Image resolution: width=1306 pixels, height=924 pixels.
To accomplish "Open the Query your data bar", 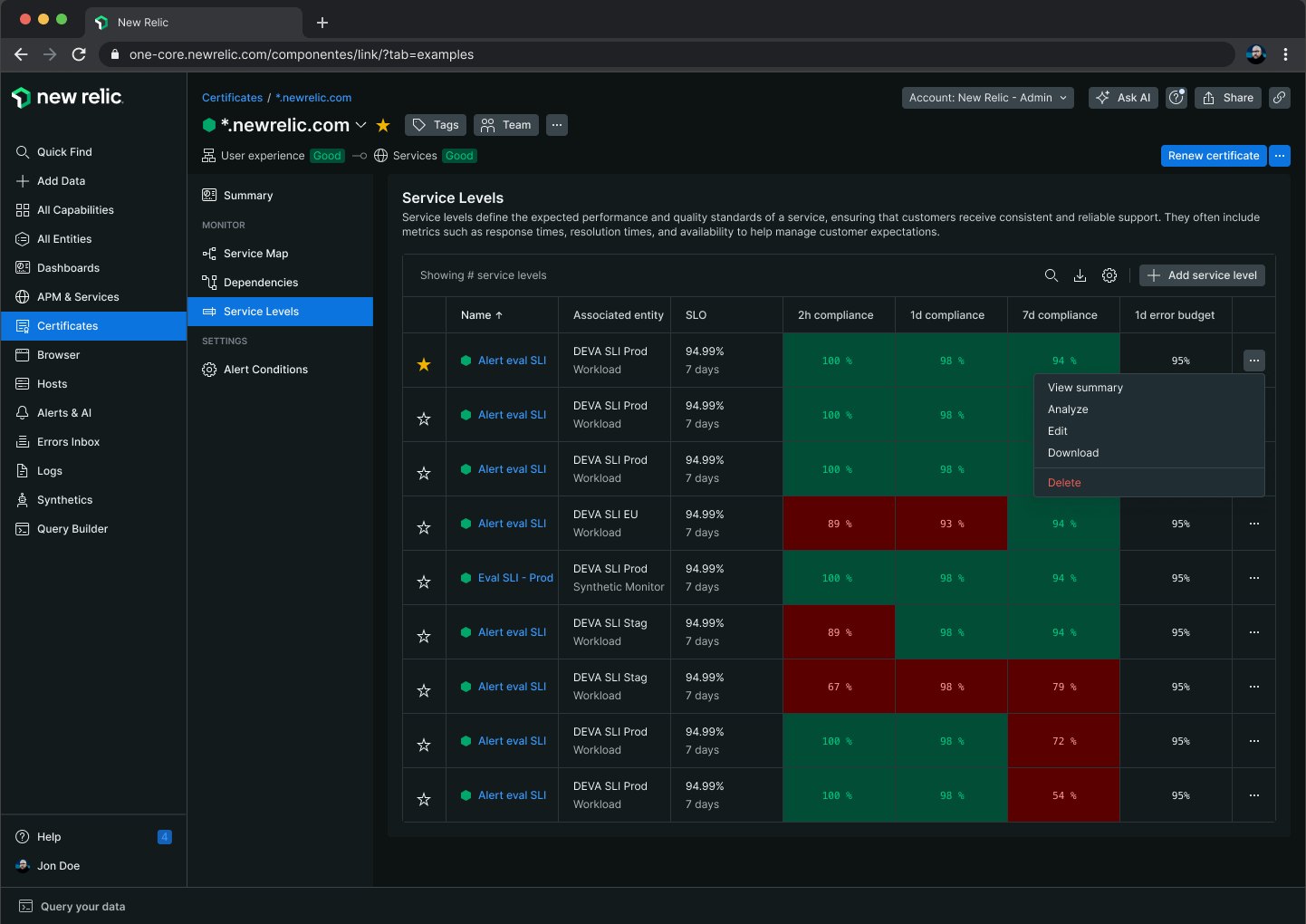I will pos(72,906).
